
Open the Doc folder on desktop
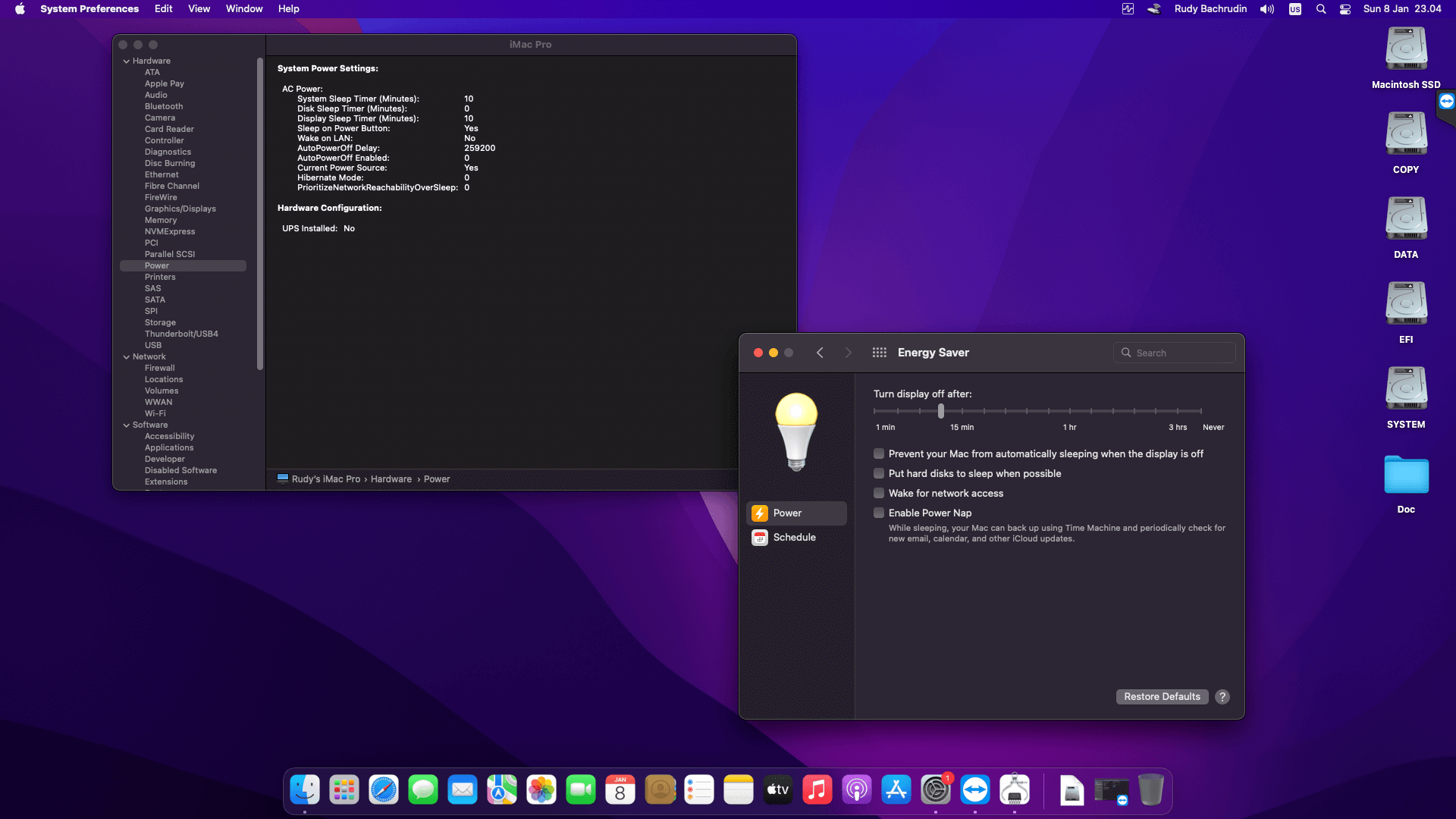(x=1406, y=484)
